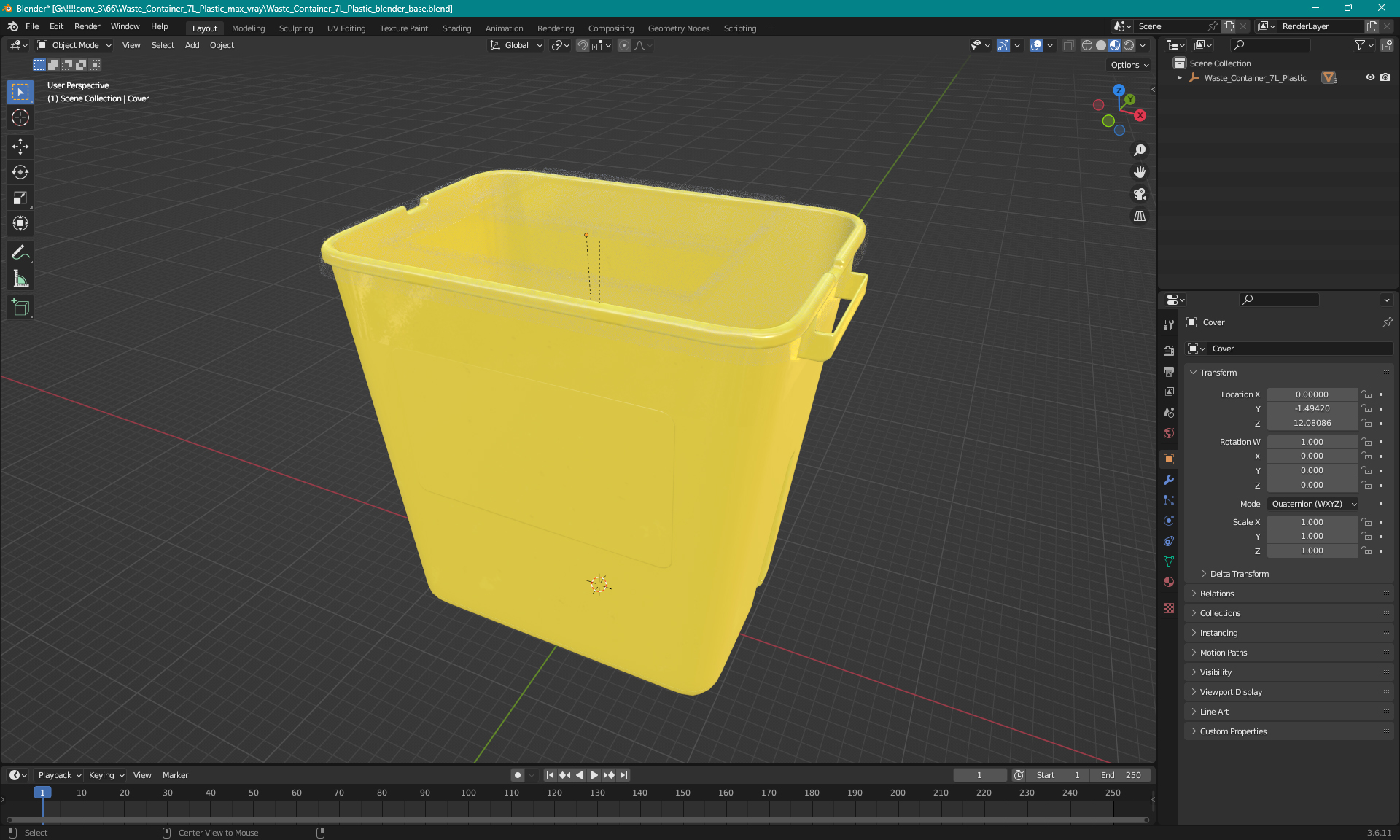This screenshot has height=840, width=1400.
Task: Jump to the timeline end frame
Action: point(623,775)
